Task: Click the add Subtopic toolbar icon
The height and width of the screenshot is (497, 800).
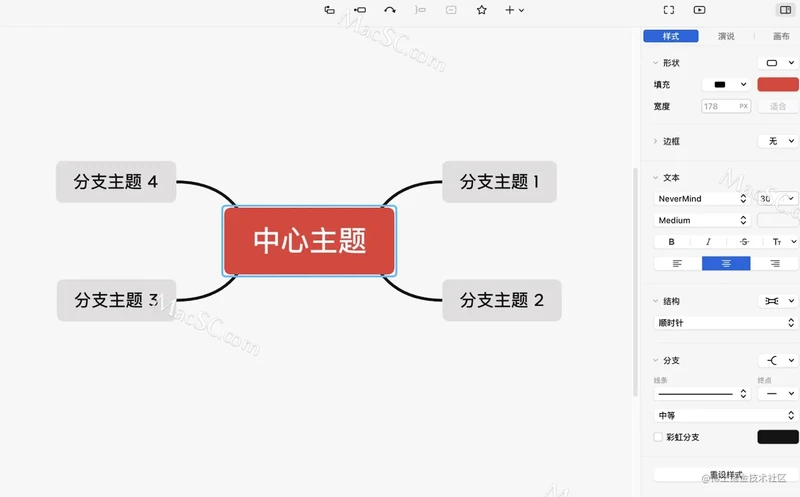Action: click(x=360, y=10)
